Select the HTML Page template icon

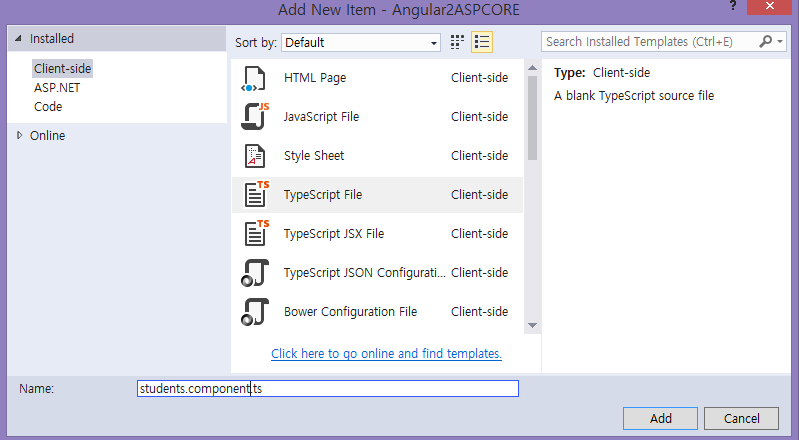tap(254, 79)
